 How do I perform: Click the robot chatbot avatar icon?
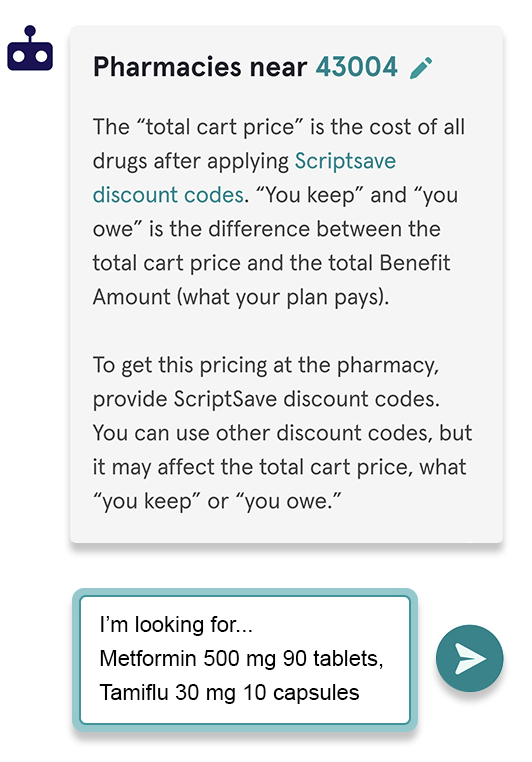click(x=30, y=48)
